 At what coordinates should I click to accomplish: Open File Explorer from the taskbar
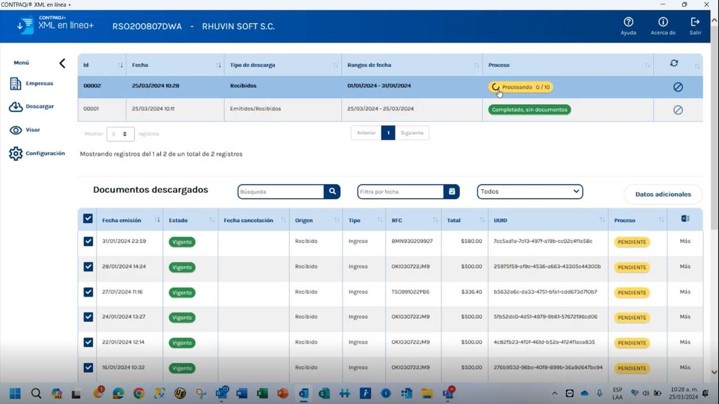coord(427,393)
